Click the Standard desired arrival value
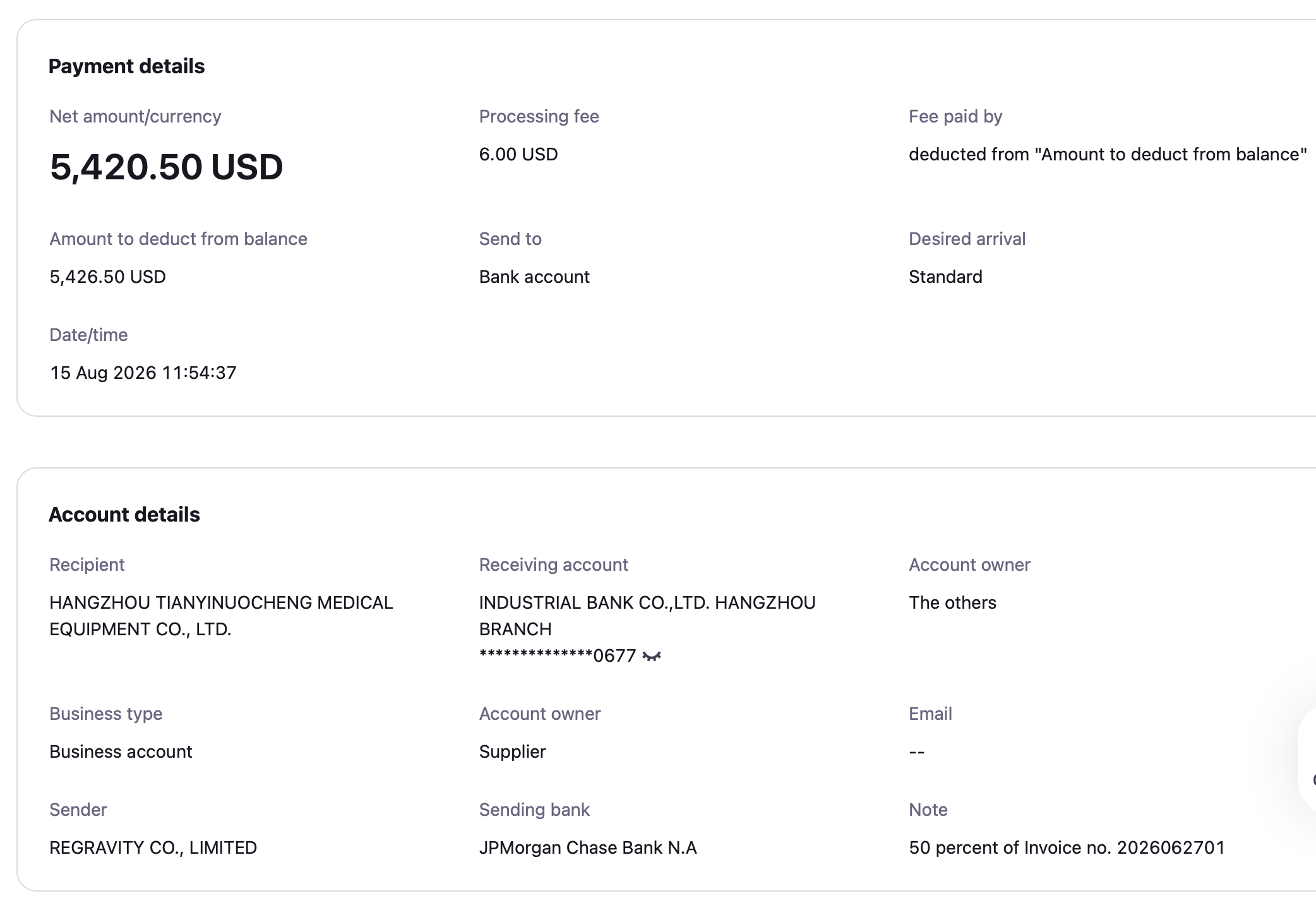Image resolution: width=1316 pixels, height=903 pixels. click(x=945, y=277)
